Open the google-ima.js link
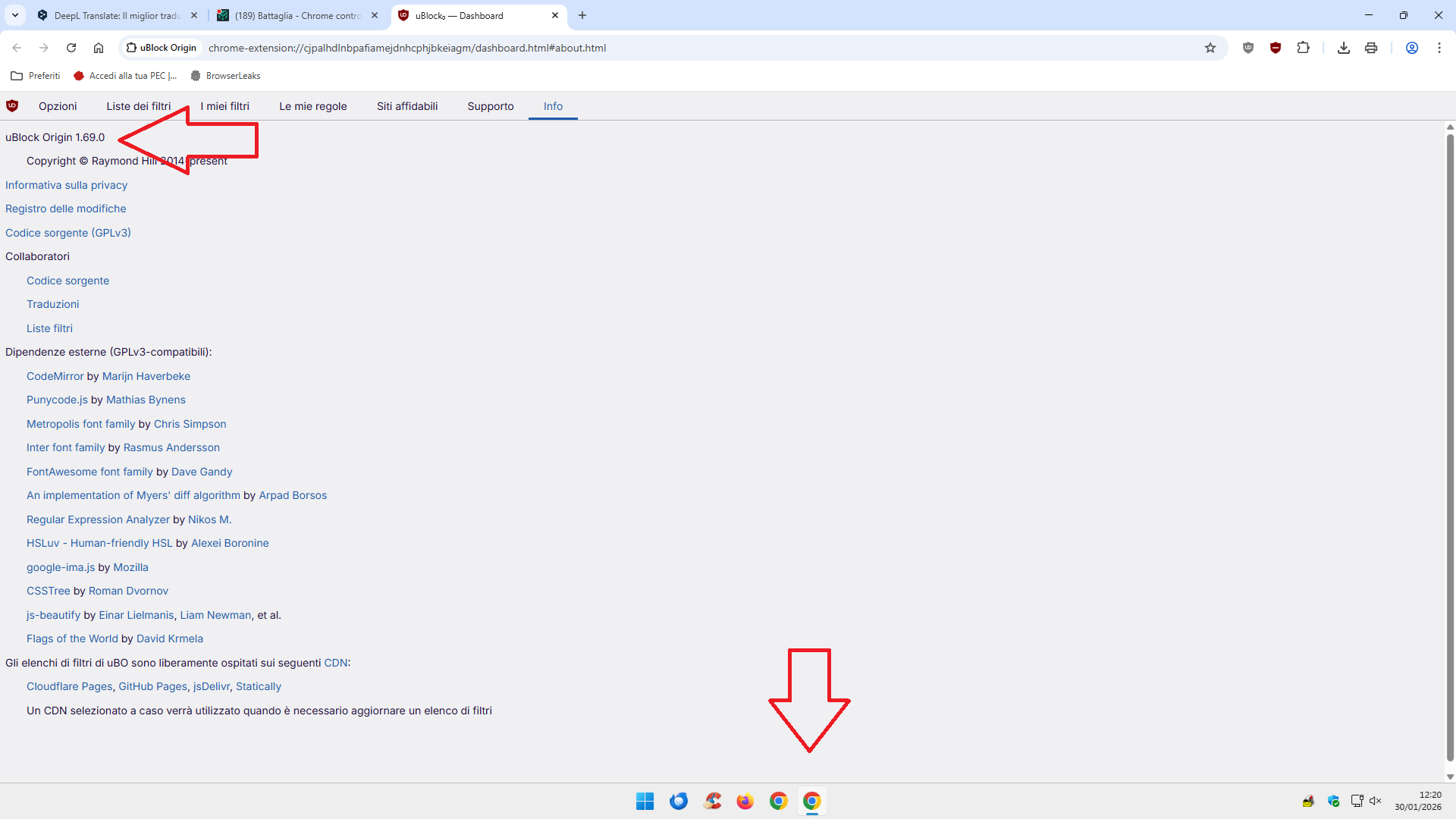The width and height of the screenshot is (1456, 819). click(x=61, y=567)
